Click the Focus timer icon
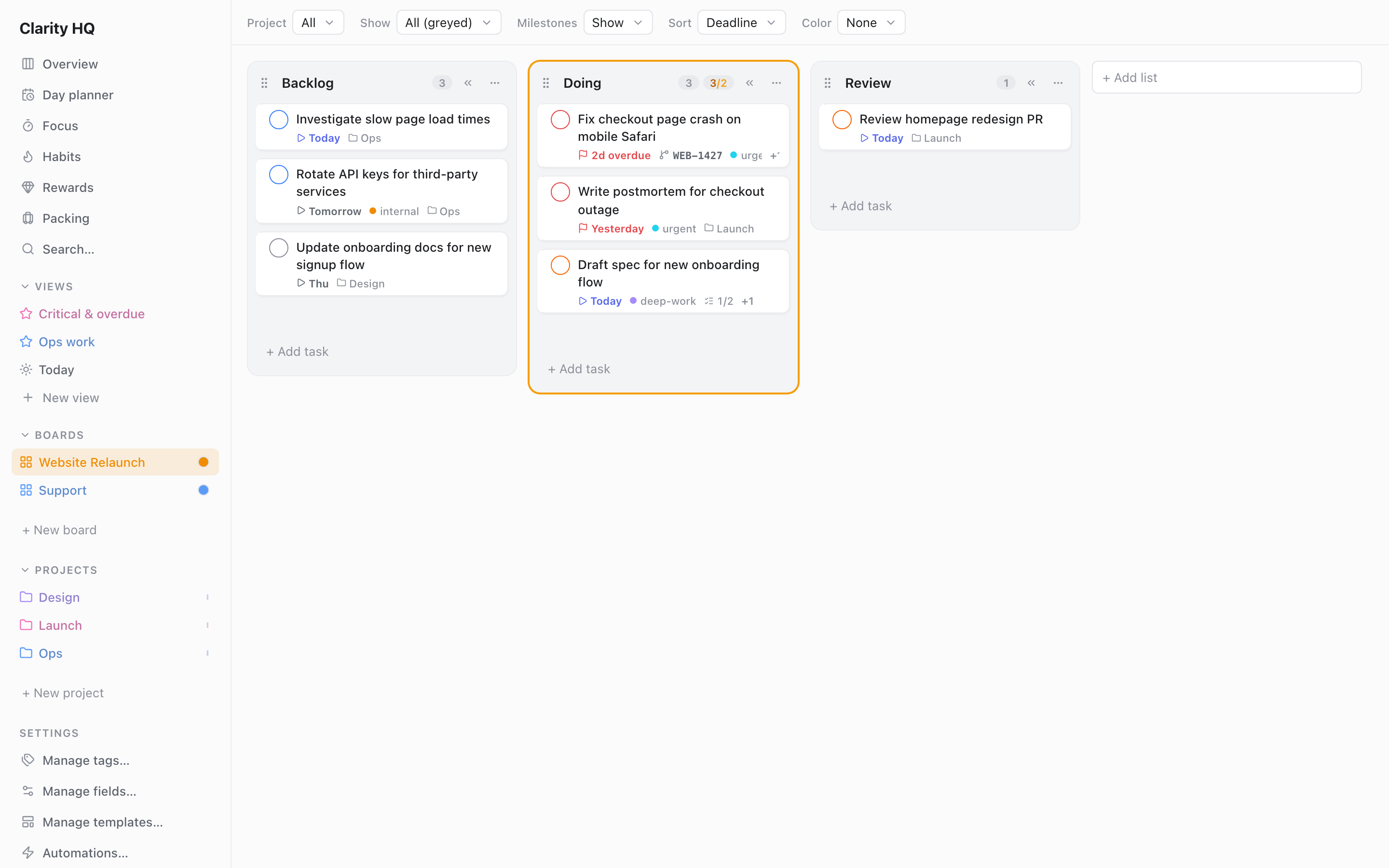Screen dimensions: 1389x868 point(27,126)
